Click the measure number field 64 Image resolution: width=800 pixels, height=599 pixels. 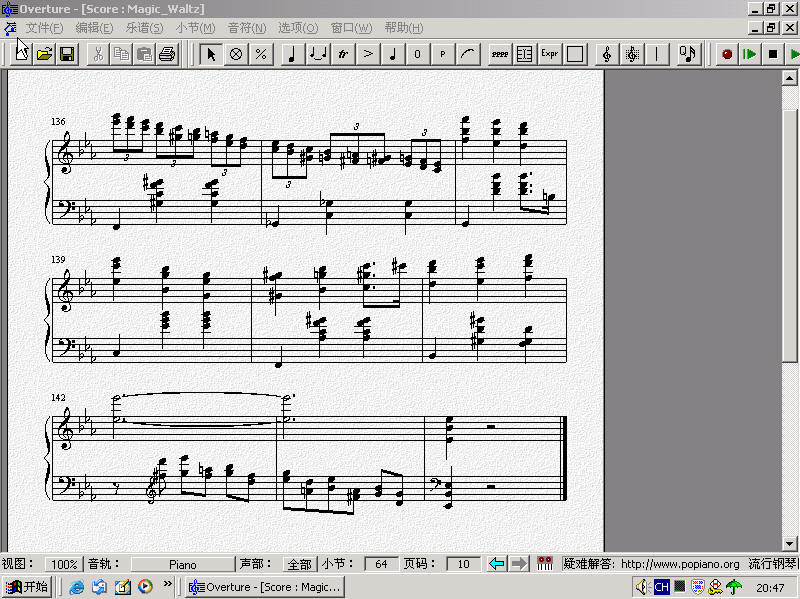pos(381,564)
